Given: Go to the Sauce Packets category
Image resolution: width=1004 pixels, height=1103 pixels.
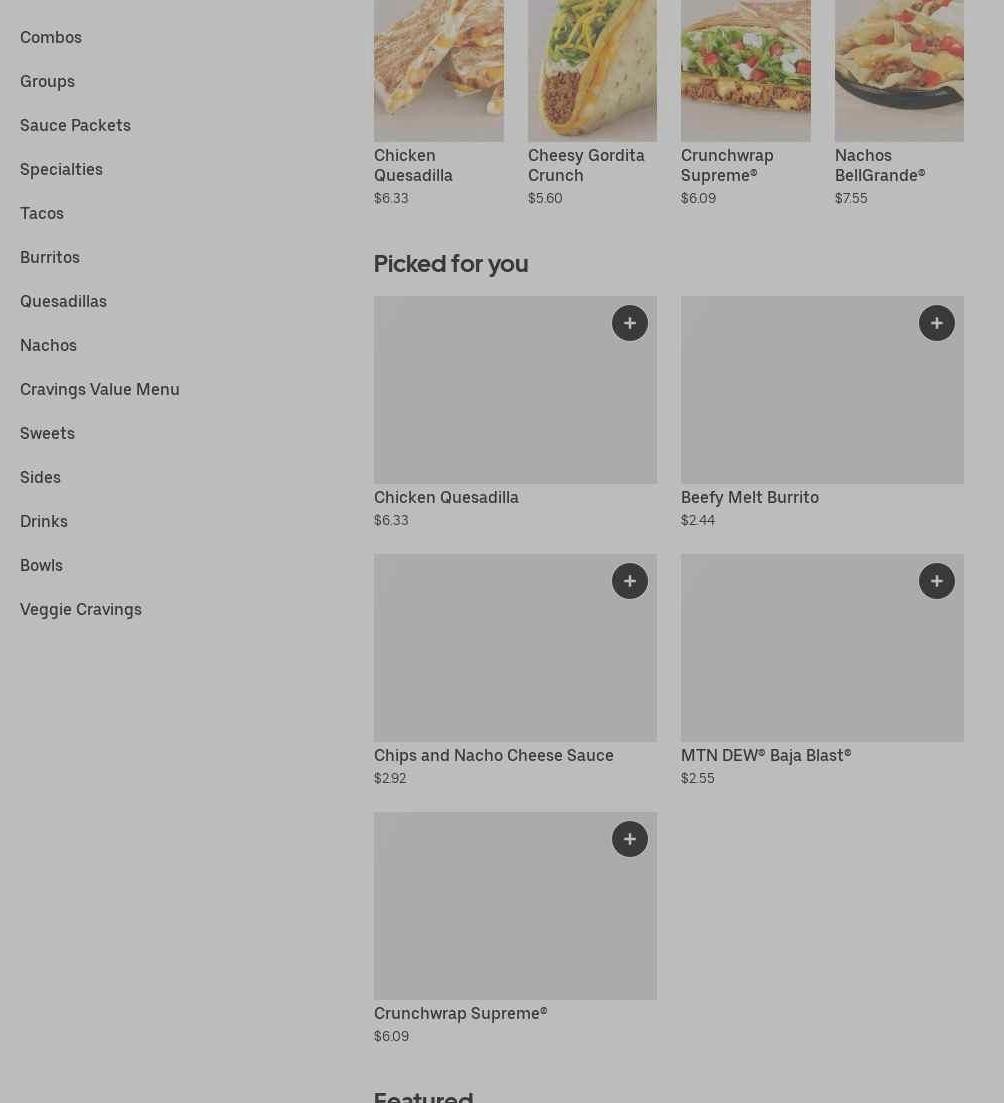Looking at the screenshot, I should (x=75, y=125).
